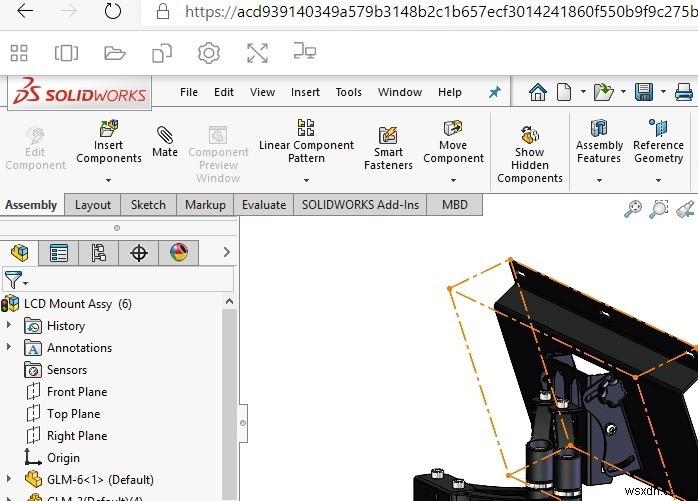The height and width of the screenshot is (501, 698).
Task: Open the Edit menu
Action: (x=223, y=92)
